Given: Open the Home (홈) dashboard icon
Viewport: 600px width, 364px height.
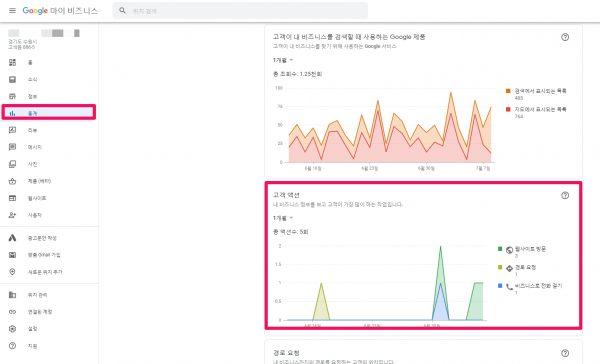Looking at the screenshot, I should pos(12,62).
